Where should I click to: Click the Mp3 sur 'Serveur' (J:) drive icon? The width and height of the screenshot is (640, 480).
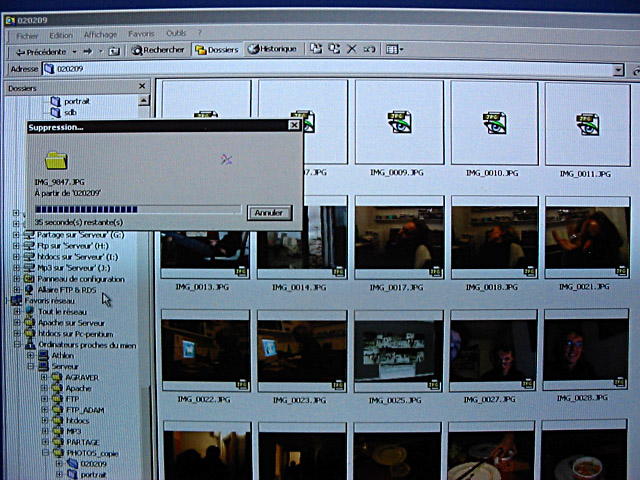click(x=29, y=268)
